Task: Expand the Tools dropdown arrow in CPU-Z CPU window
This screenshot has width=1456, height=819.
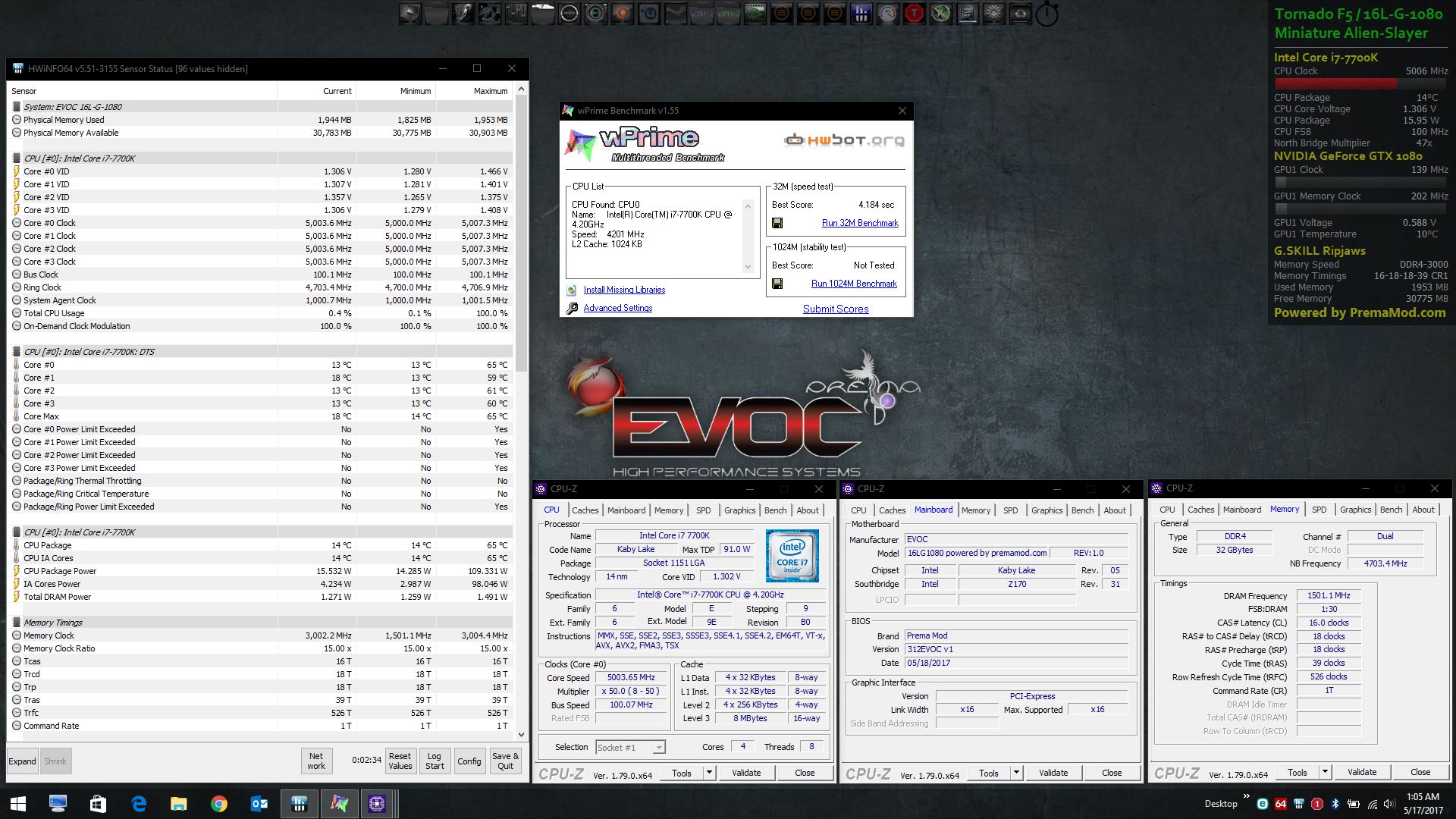Action: click(709, 773)
